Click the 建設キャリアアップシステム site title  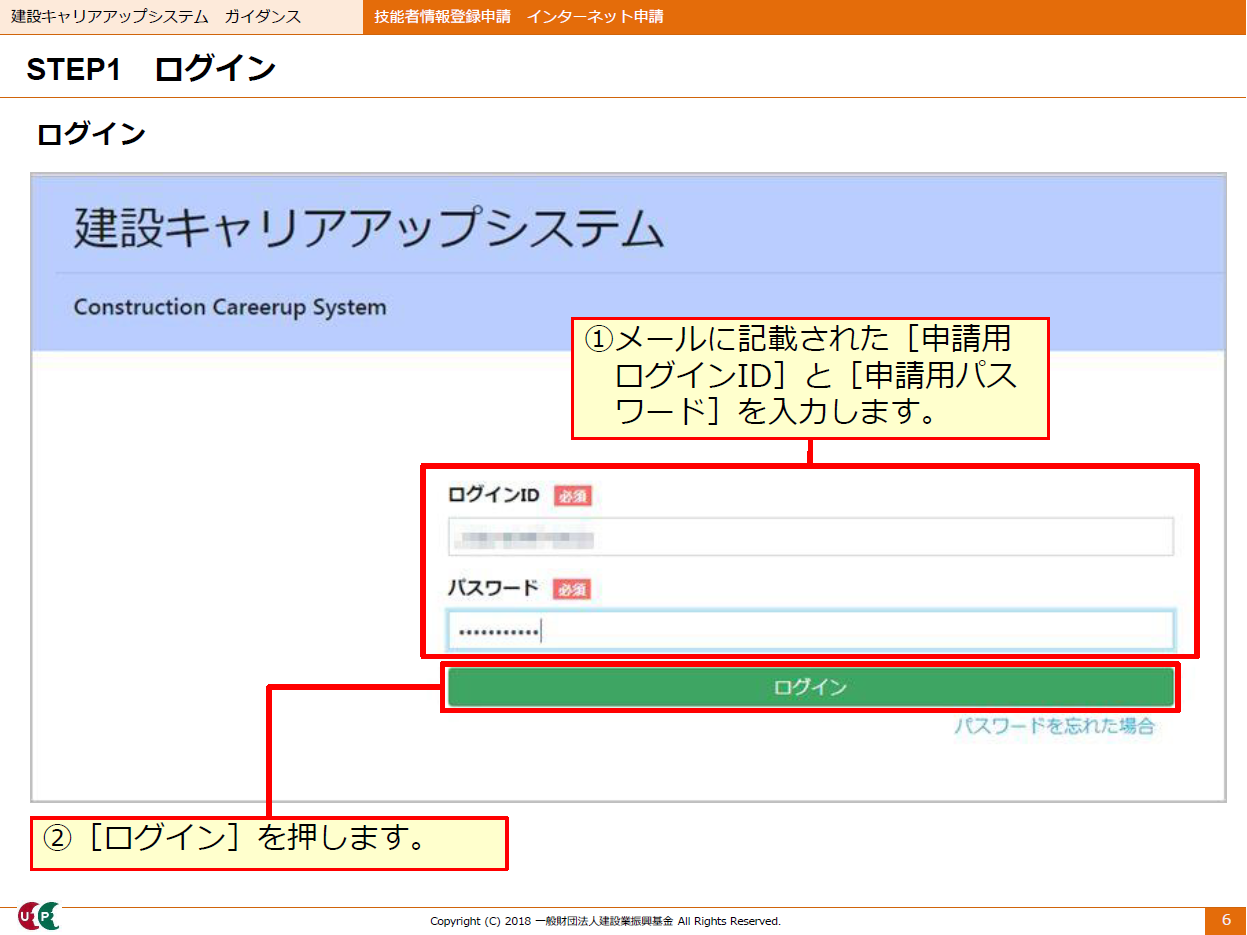pos(369,229)
